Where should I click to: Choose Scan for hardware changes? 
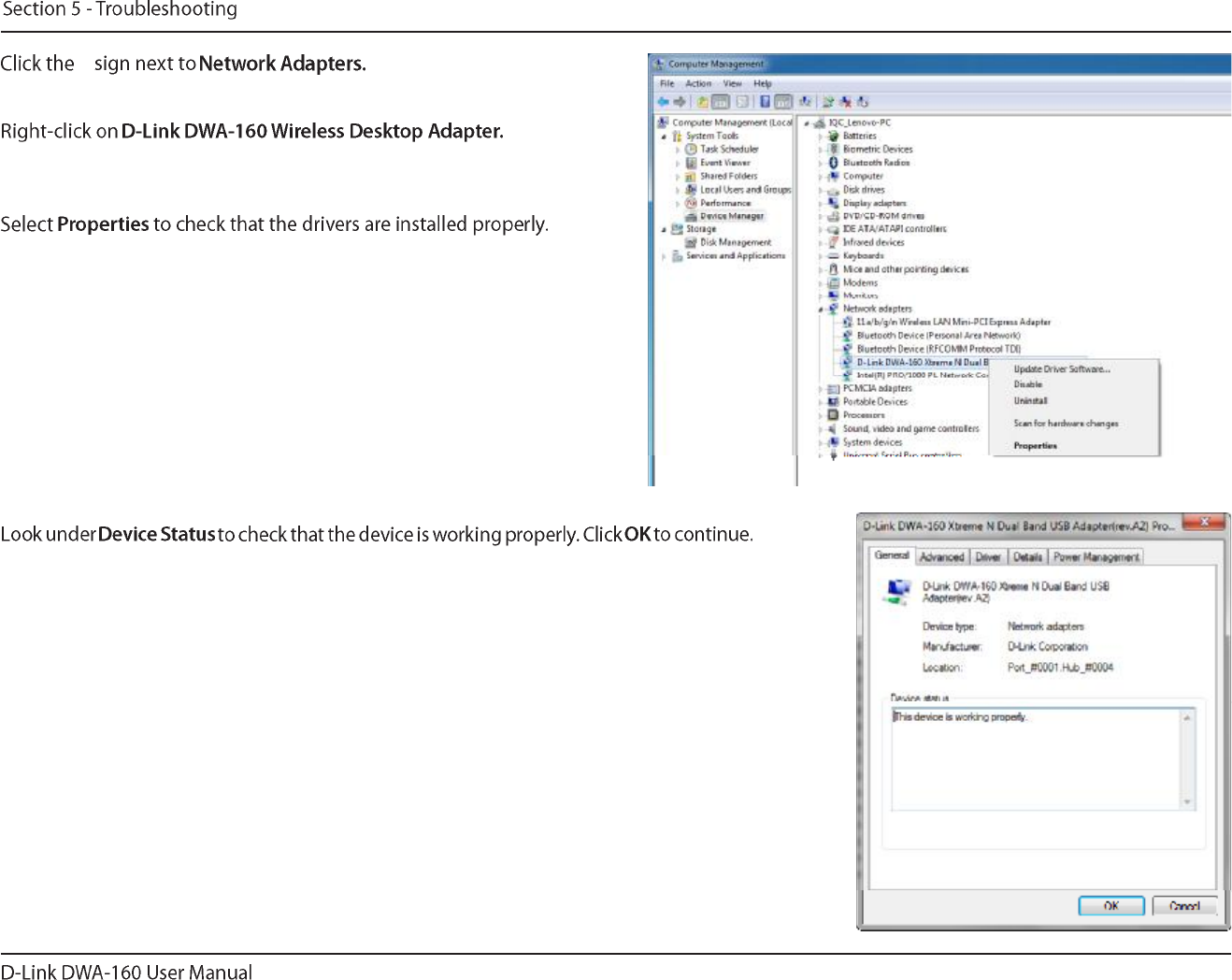[x=1066, y=424]
